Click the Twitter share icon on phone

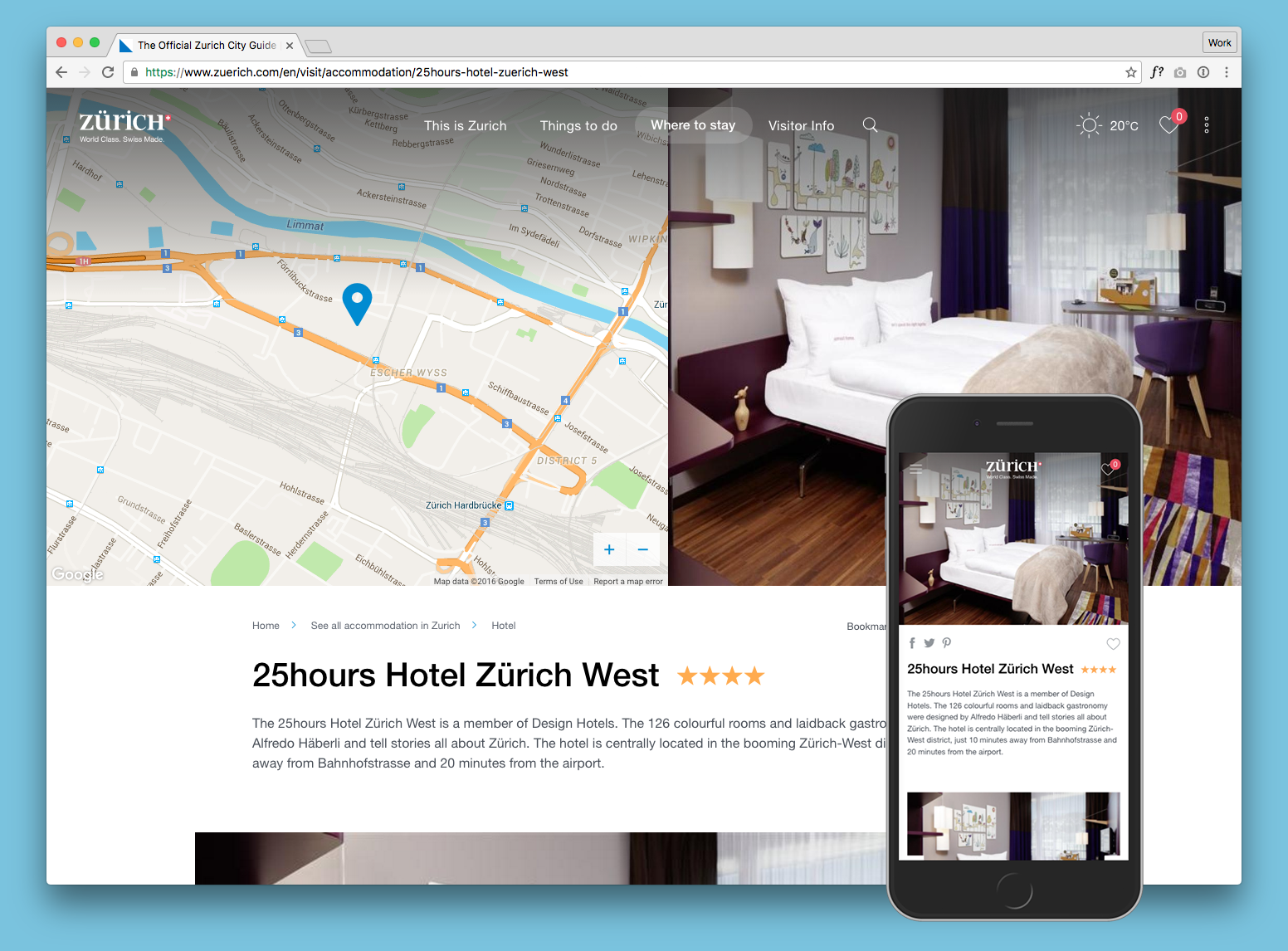[929, 643]
